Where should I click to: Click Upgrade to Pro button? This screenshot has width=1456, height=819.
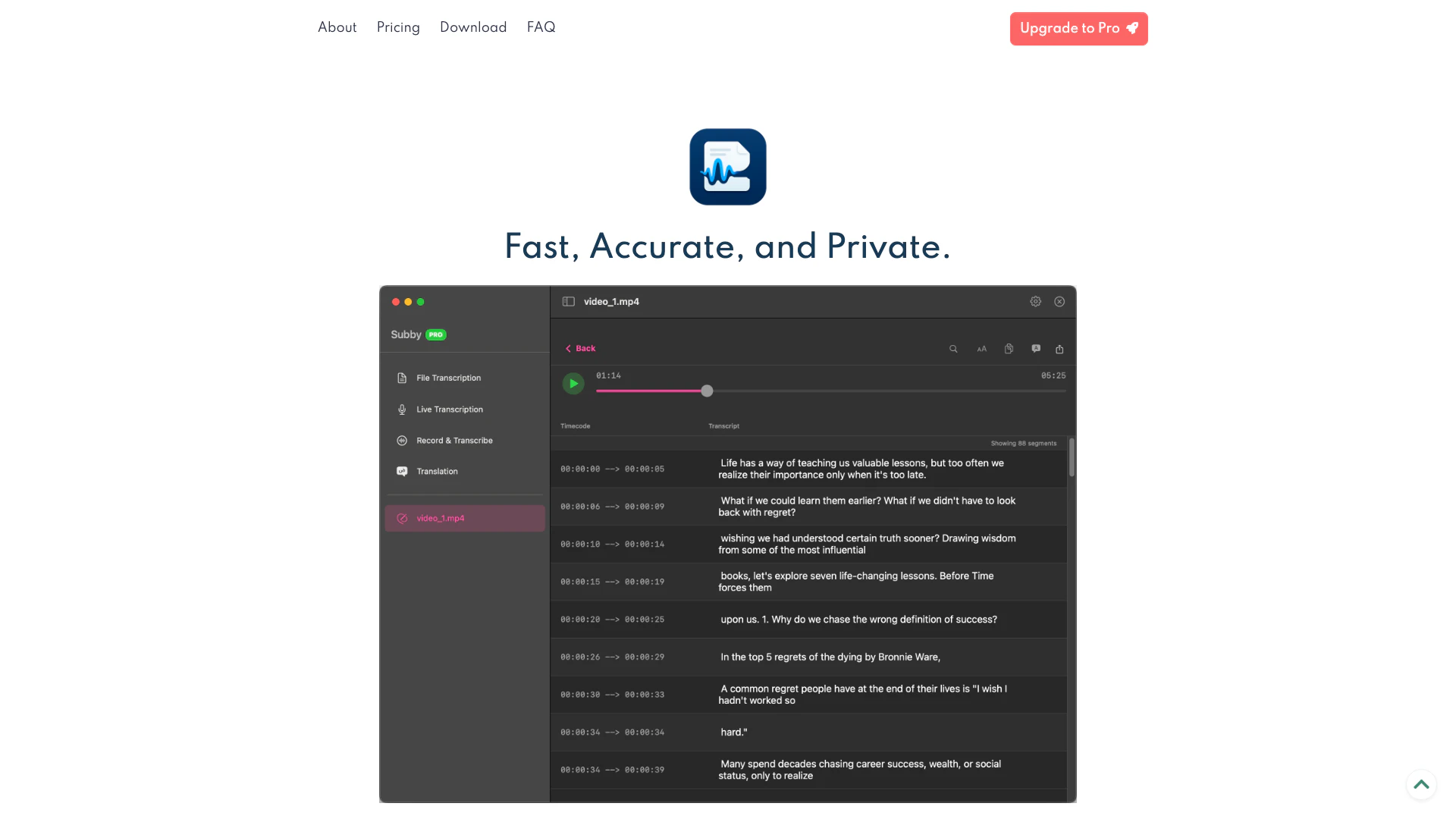pos(1078,29)
